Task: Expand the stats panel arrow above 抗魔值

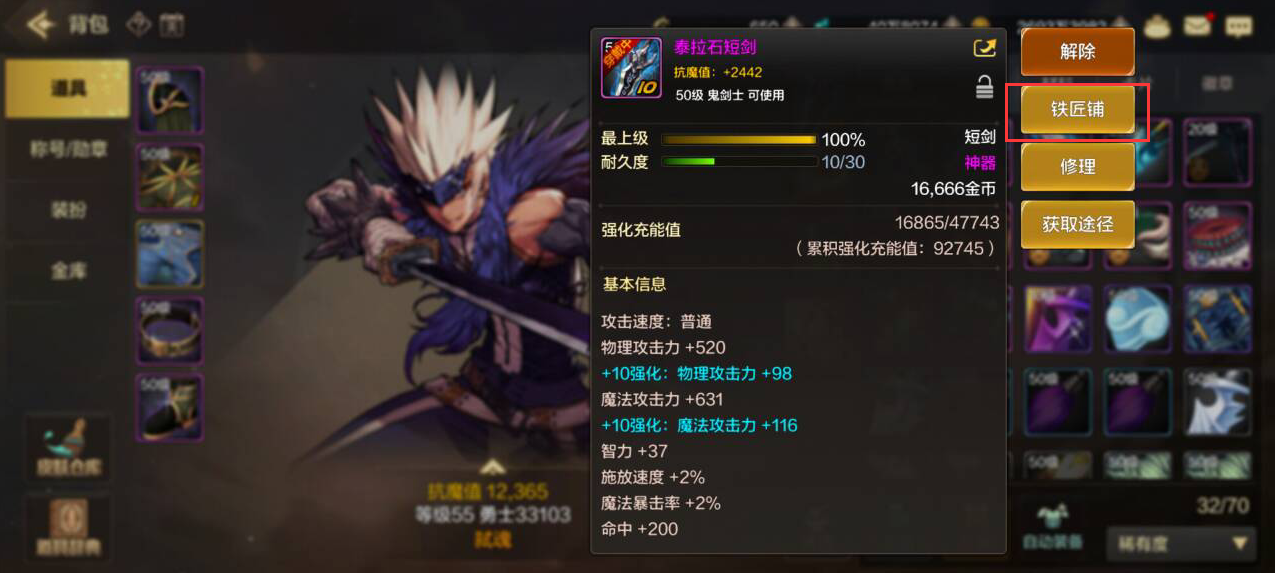Action: point(489,467)
